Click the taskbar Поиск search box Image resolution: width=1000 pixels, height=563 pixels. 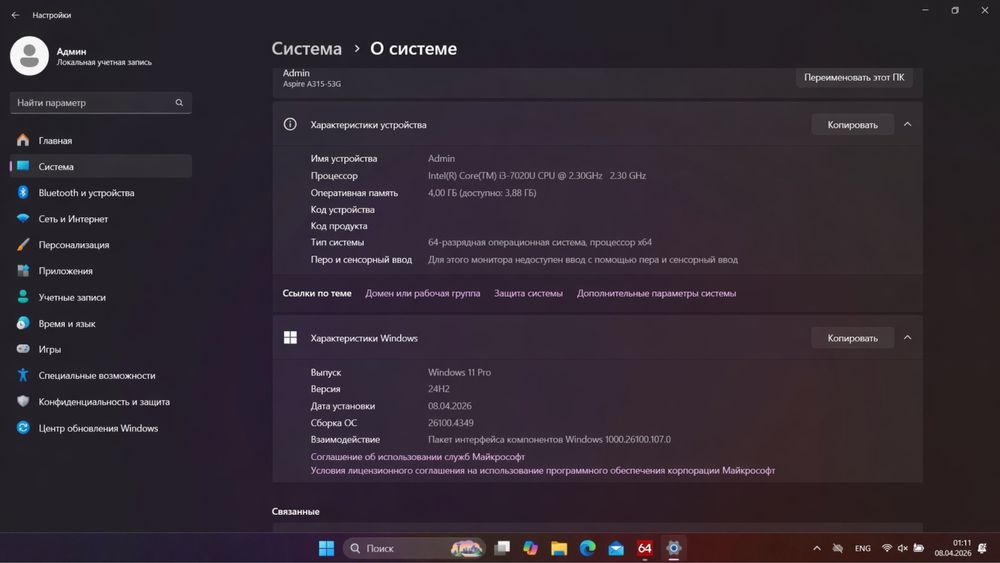415,548
